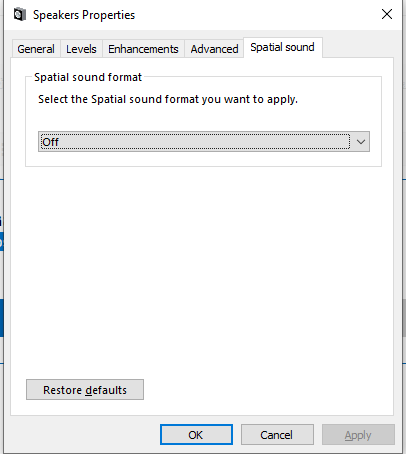Click the 'Select the Spatial sound format' instruction text
Screen dimensions: 406x454
[168, 99]
